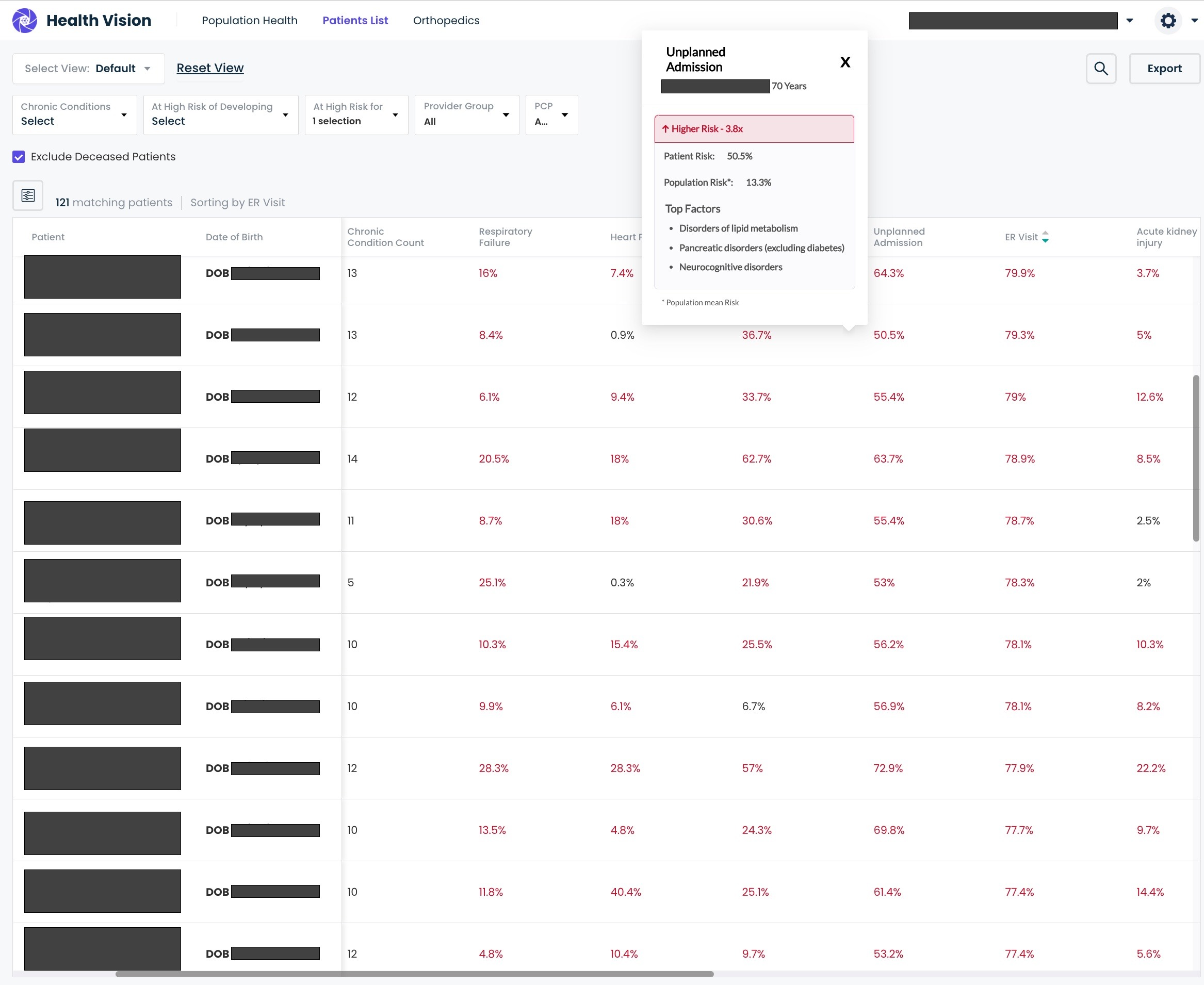Click the 64.3% unplanned admission value
The image size is (1204, 985).
[x=888, y=273]
